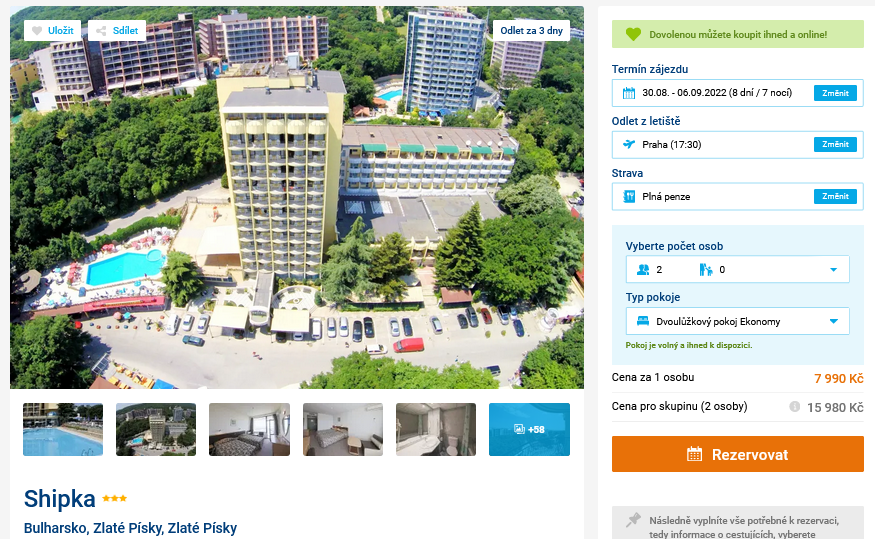Open the swimming pool thumbnail photo
Image resolution: width=875 pixels, height=539 pixels.
tap(63, 430)
